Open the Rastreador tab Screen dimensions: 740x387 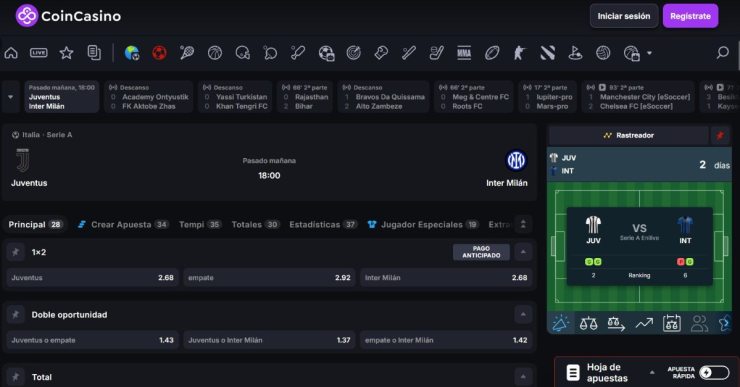coord(629,135)
